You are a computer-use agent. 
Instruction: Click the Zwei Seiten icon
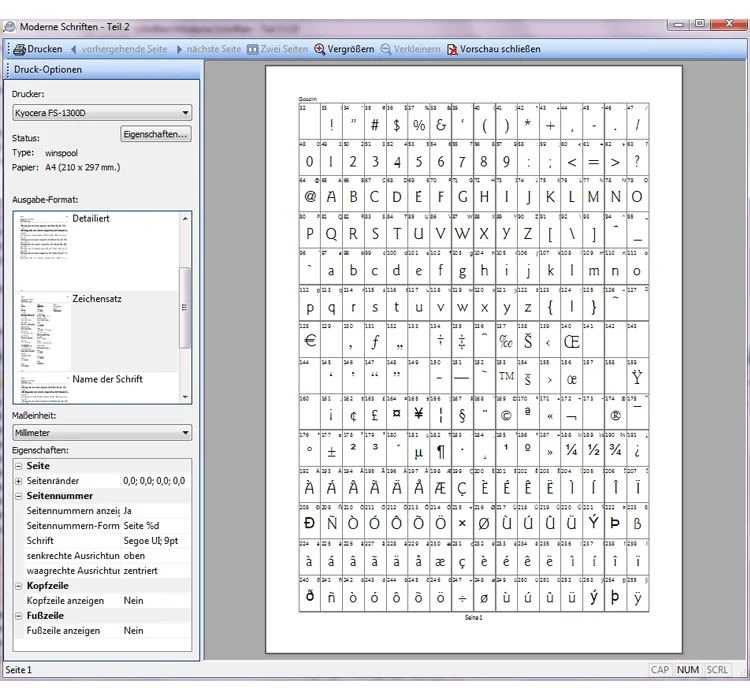click(252, 49)
